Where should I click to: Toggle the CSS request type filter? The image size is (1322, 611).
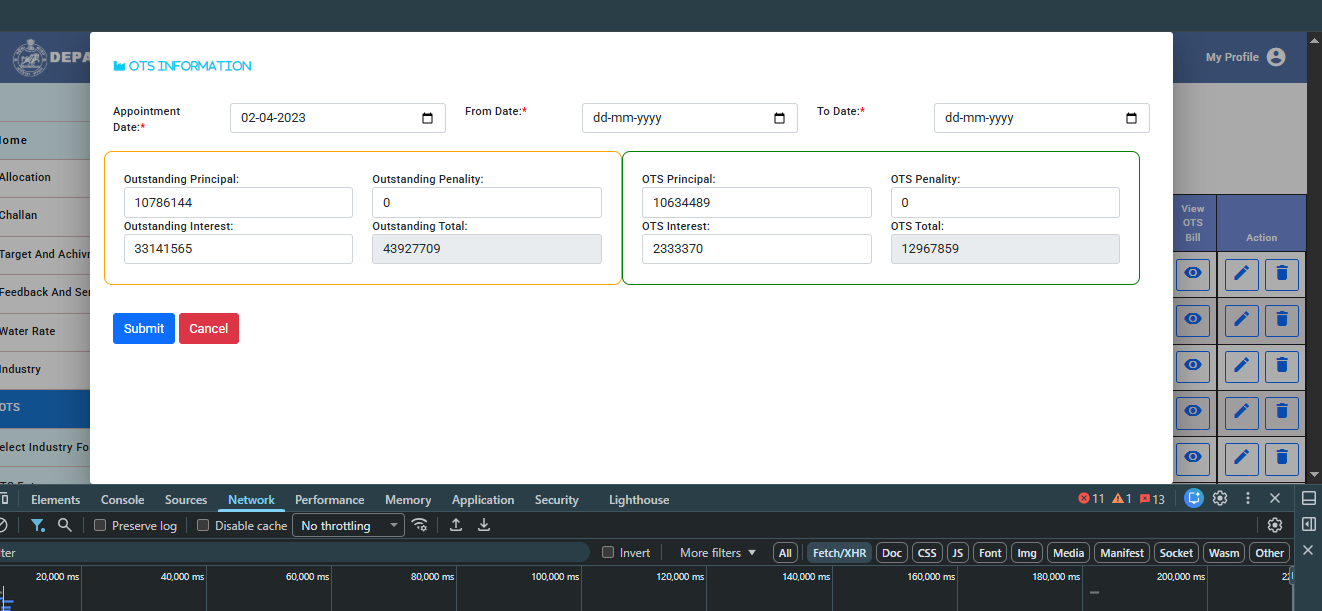927,553
